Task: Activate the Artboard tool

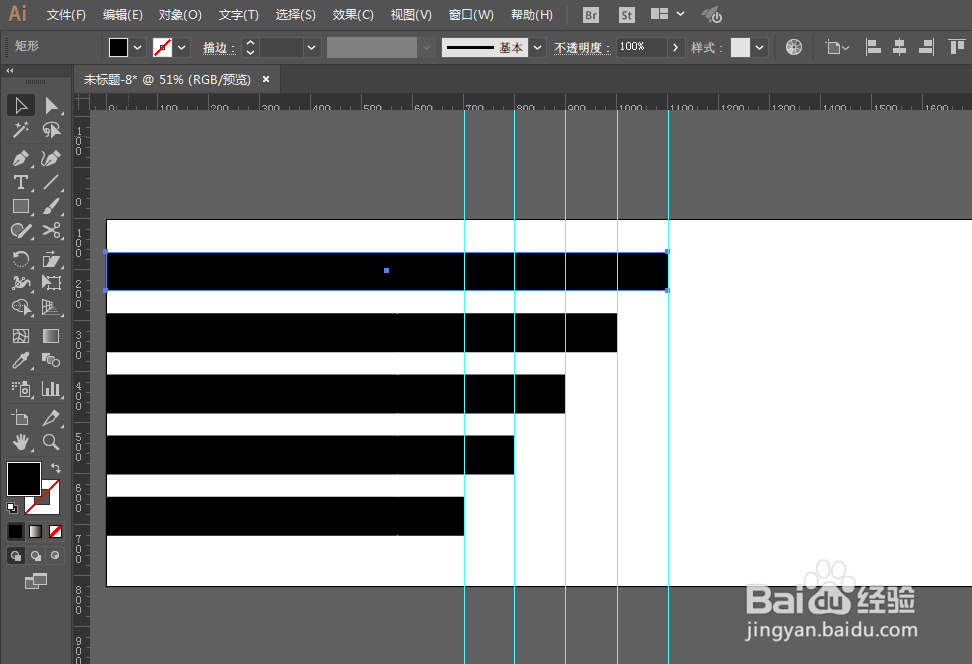Action: click(x=20, y=418)
